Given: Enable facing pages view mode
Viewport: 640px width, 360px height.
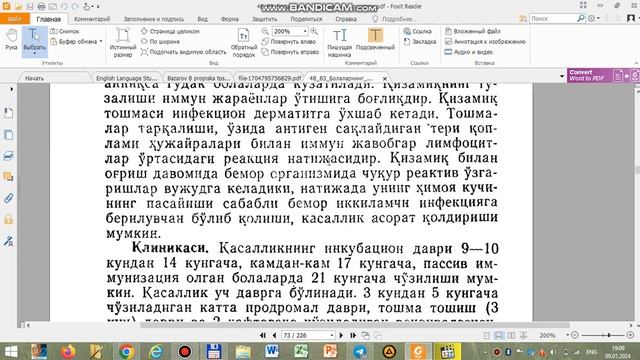Looking at the screenshot, I should 511,335.
